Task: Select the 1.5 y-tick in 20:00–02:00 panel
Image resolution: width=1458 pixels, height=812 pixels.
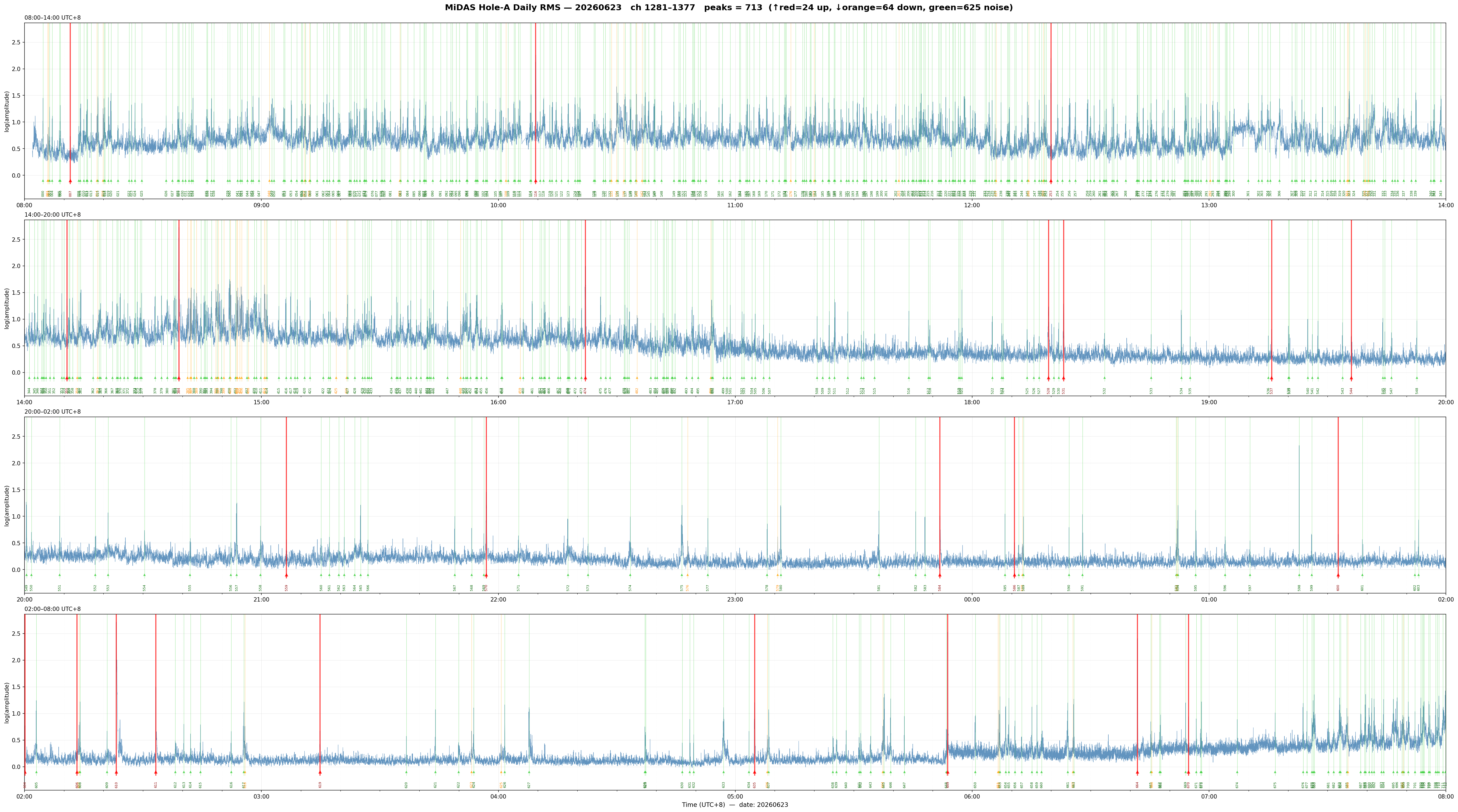Action: 16,490
